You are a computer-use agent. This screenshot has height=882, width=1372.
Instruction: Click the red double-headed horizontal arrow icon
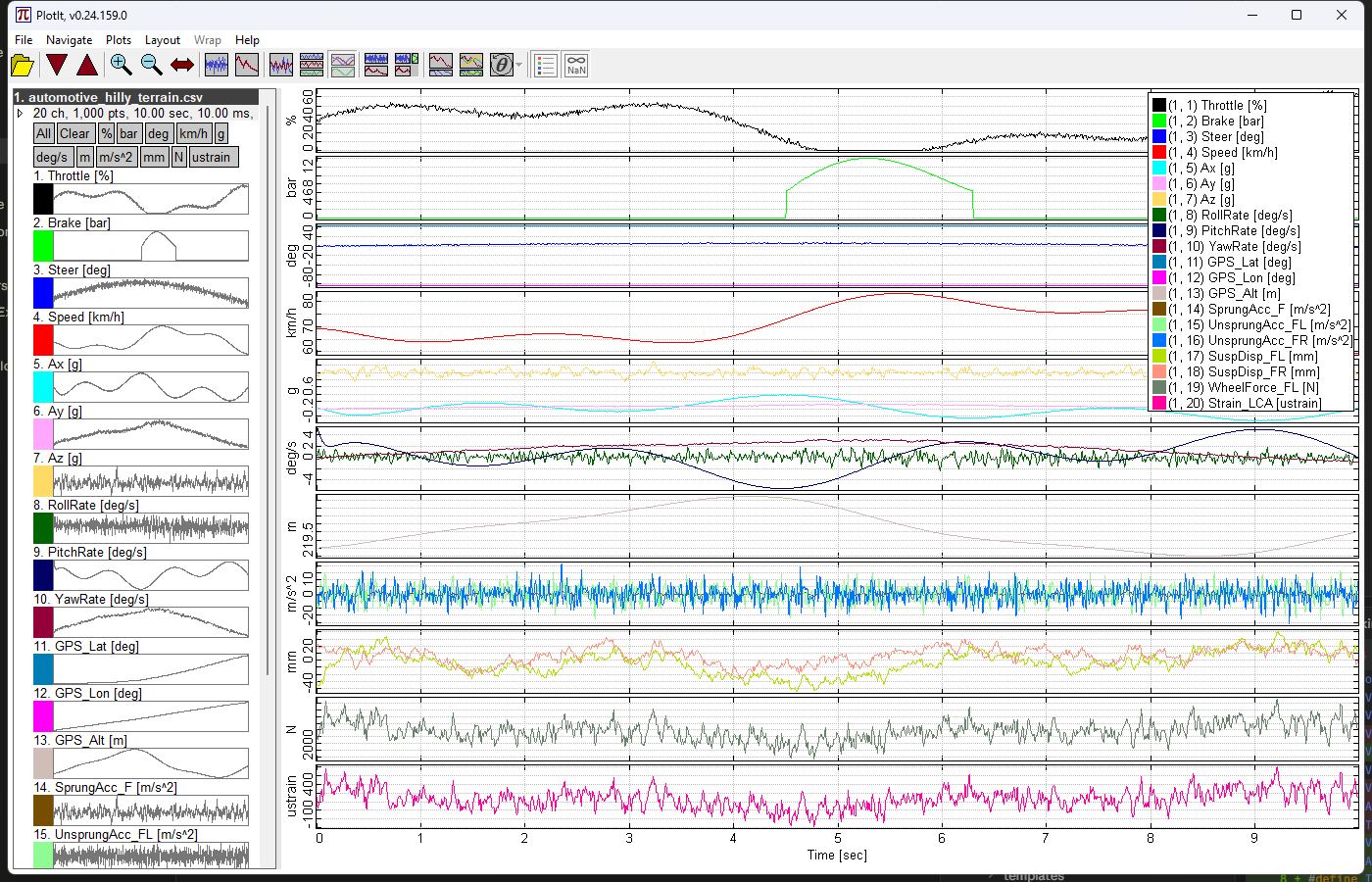click(182, 66)
